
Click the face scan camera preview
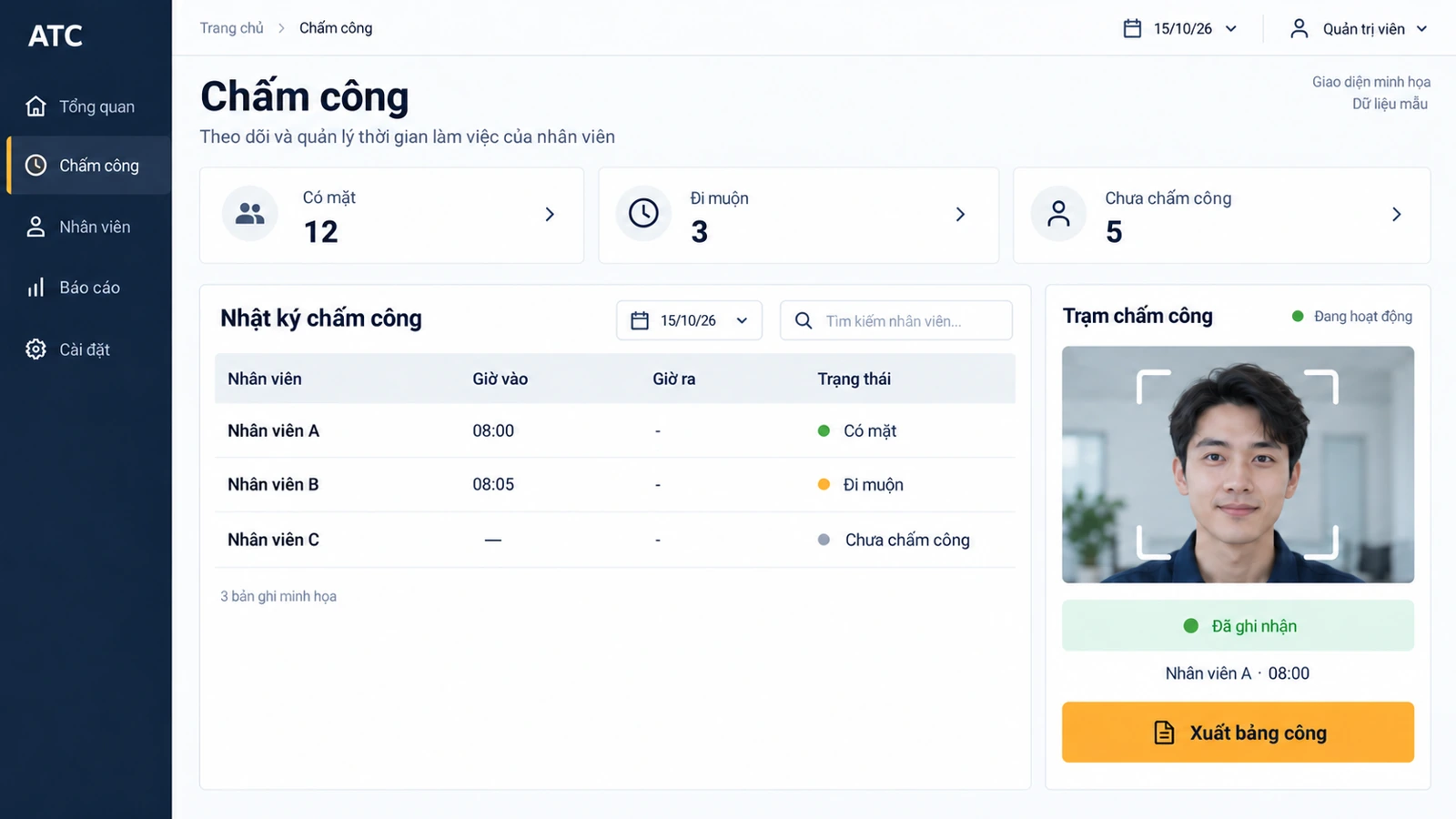coord(1238,464)
